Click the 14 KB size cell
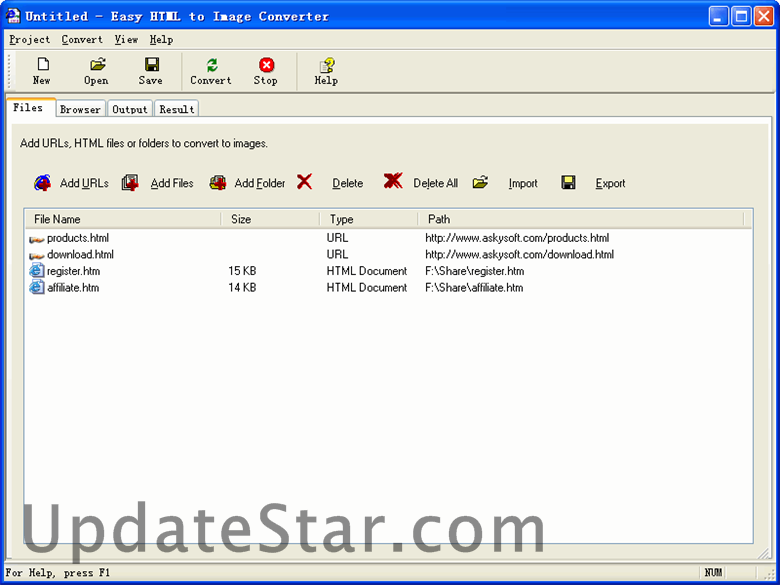This screenshot has height=585, width=780. coord(242,288)
